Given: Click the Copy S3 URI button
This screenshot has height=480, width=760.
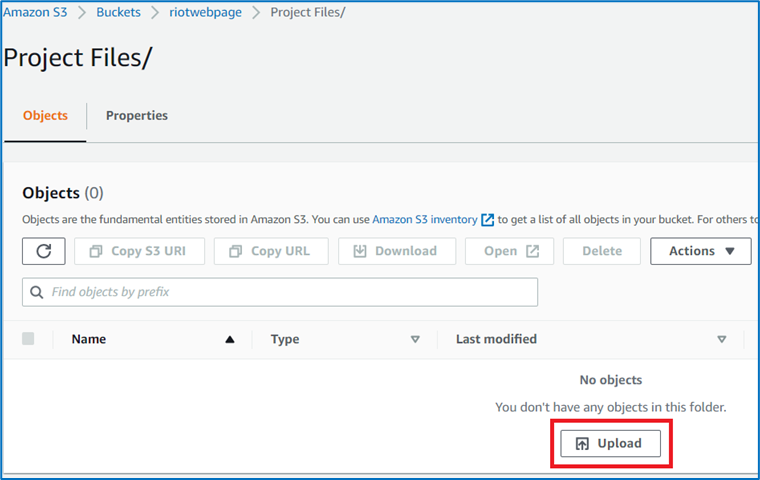Looking at the screenshot, I should (139, 251).
